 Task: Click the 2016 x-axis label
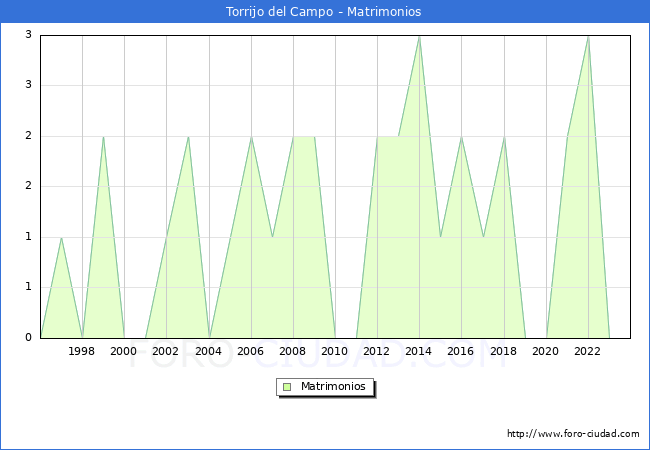point(461,351)
